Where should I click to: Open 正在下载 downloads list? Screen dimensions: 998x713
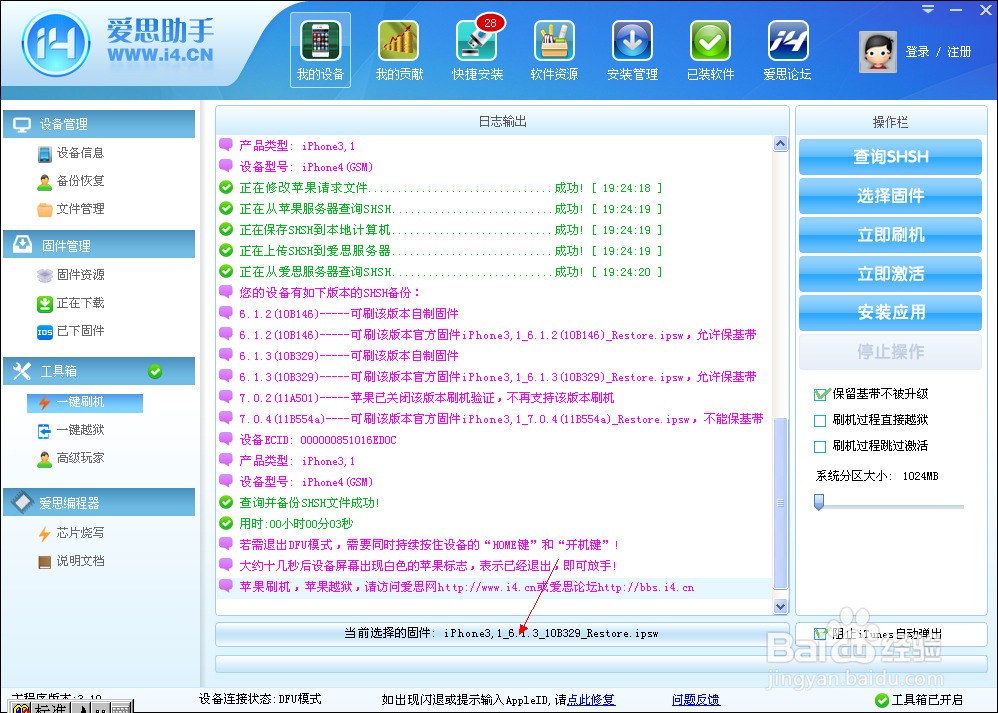pos(71,303)
